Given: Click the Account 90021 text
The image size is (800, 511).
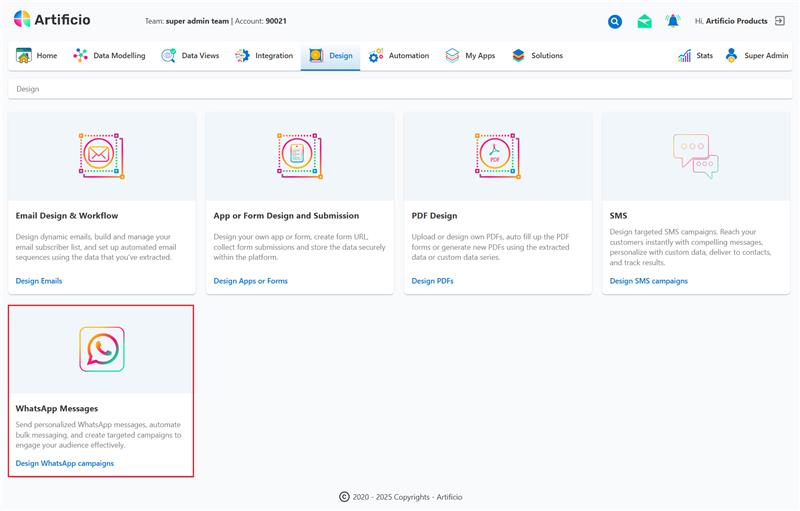Looking at the screenshot, I should [261, 21].
